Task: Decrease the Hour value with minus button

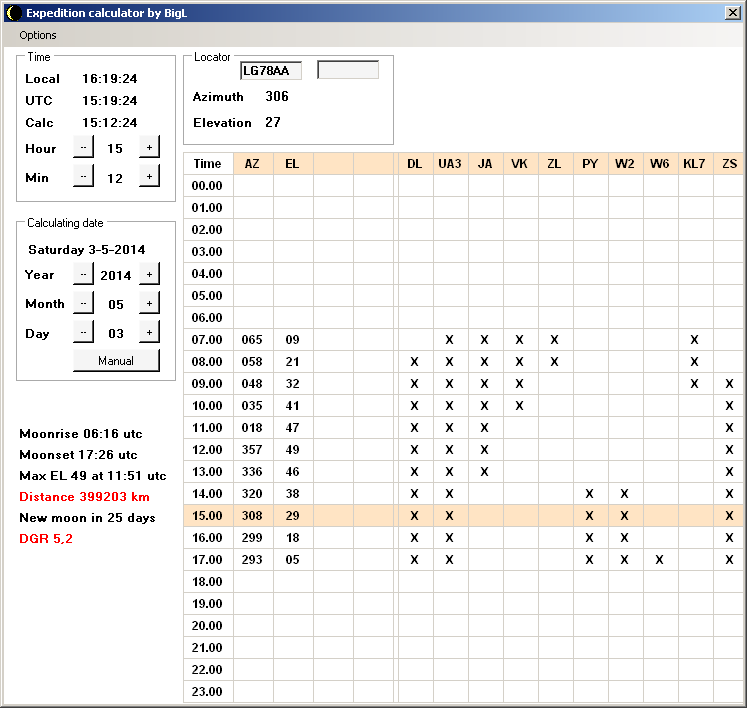Action: (x=83, y=147)
